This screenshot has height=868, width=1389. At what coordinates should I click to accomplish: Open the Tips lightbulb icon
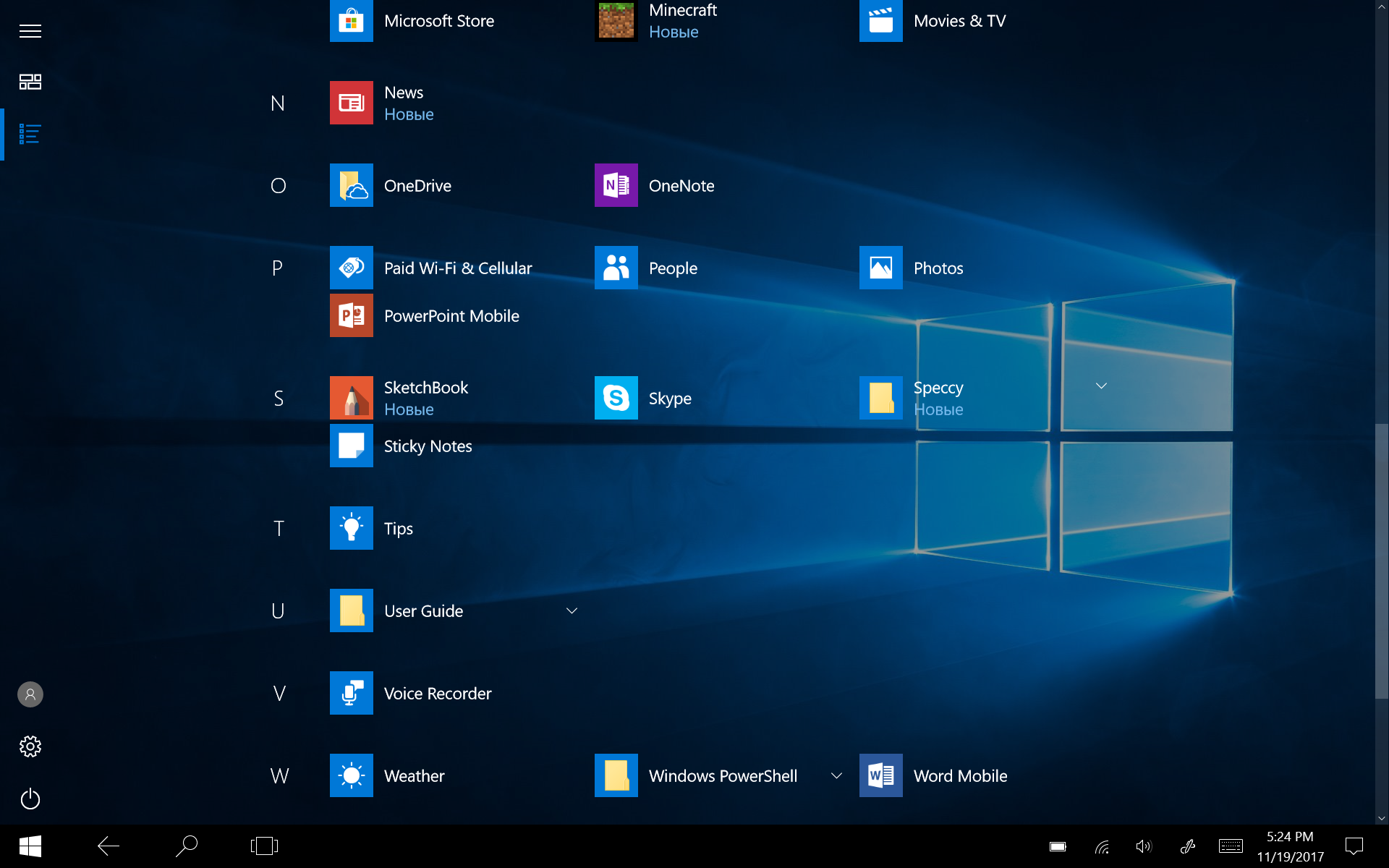click(x=352, y=528)
